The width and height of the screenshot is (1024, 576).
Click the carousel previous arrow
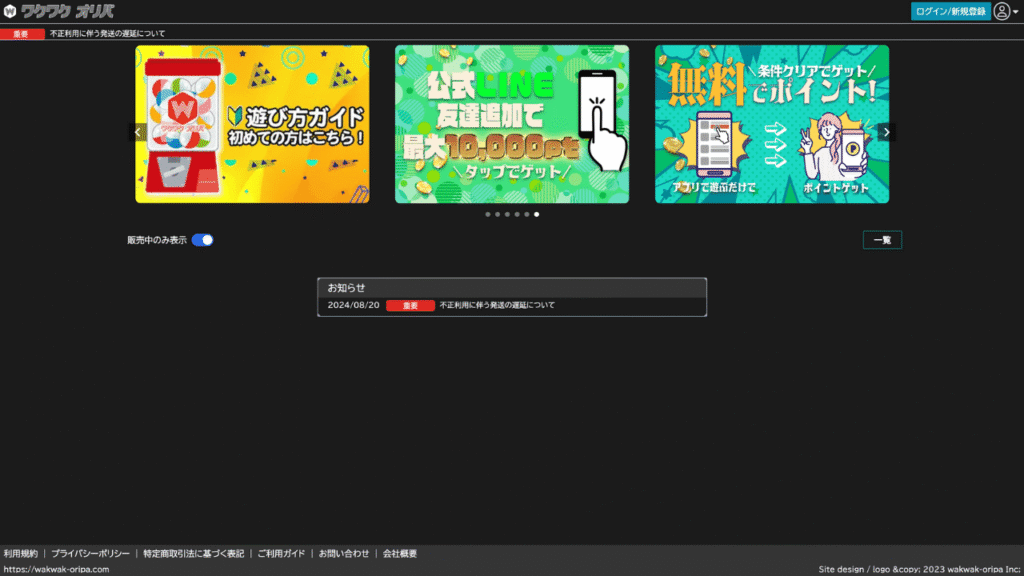(137, 131)
